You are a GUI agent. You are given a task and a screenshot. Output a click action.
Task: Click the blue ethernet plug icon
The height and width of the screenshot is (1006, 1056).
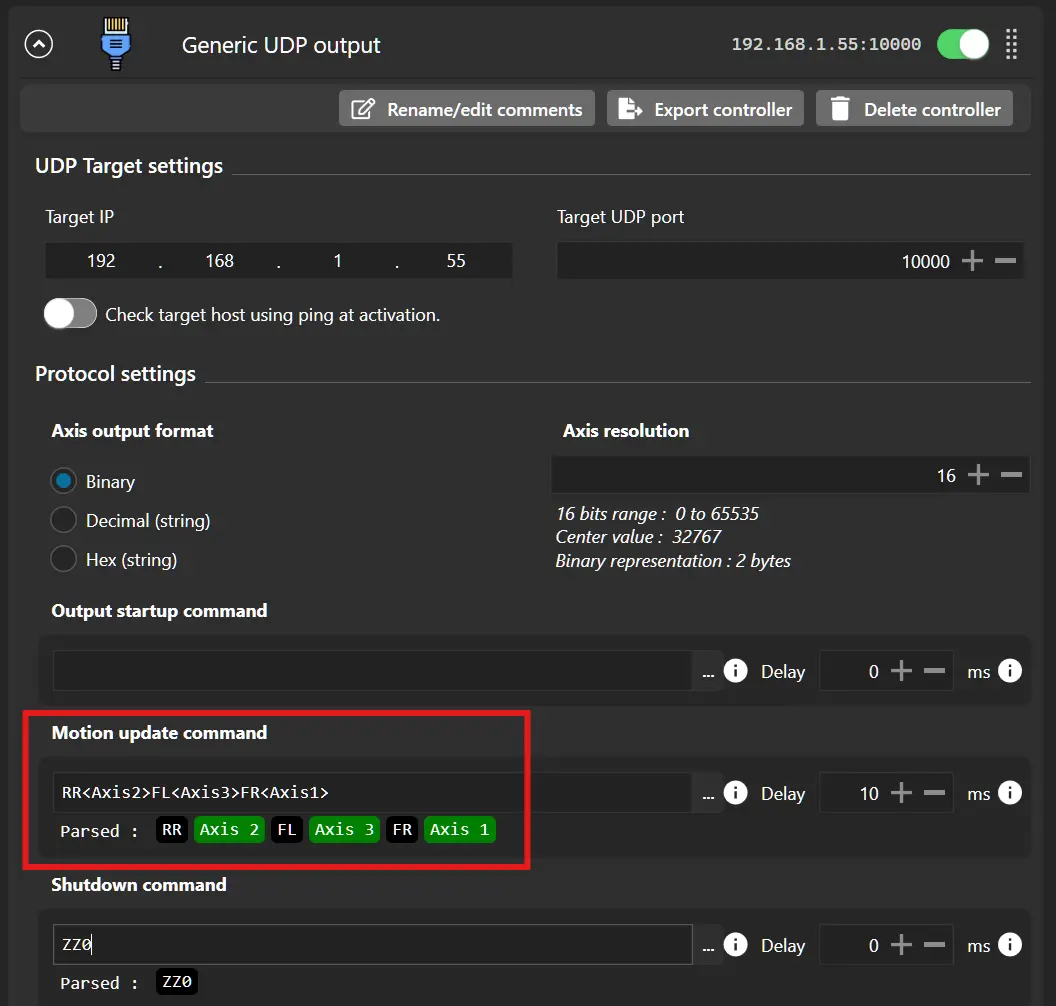116,44
